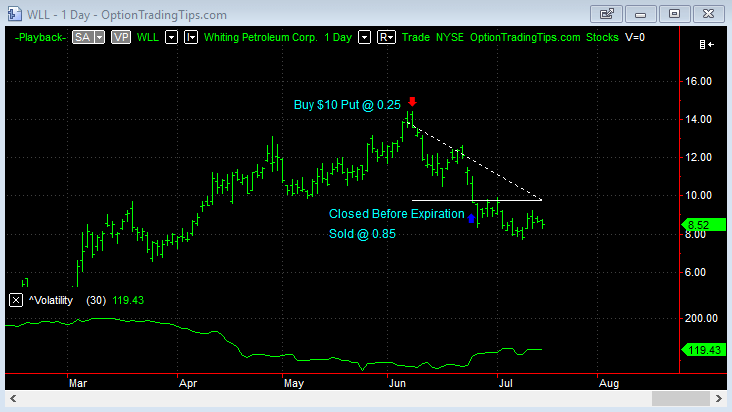Click the (30) volatility period parameter

(96, 300)
